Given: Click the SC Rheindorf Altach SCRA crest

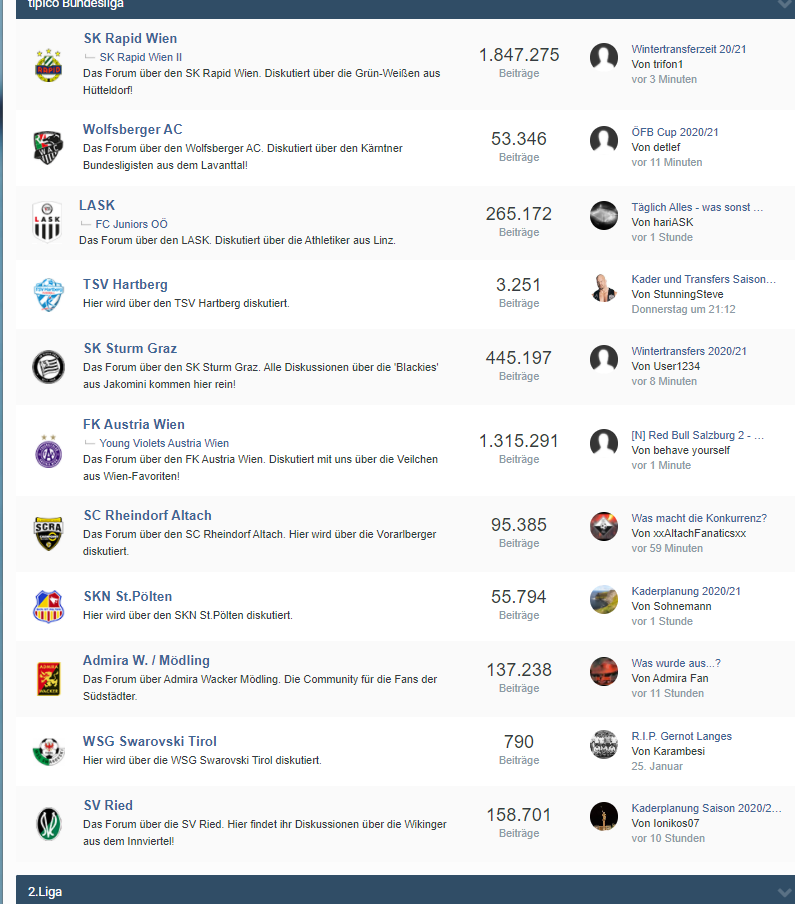Looking at the screenshot, I should tap(48, 534).
